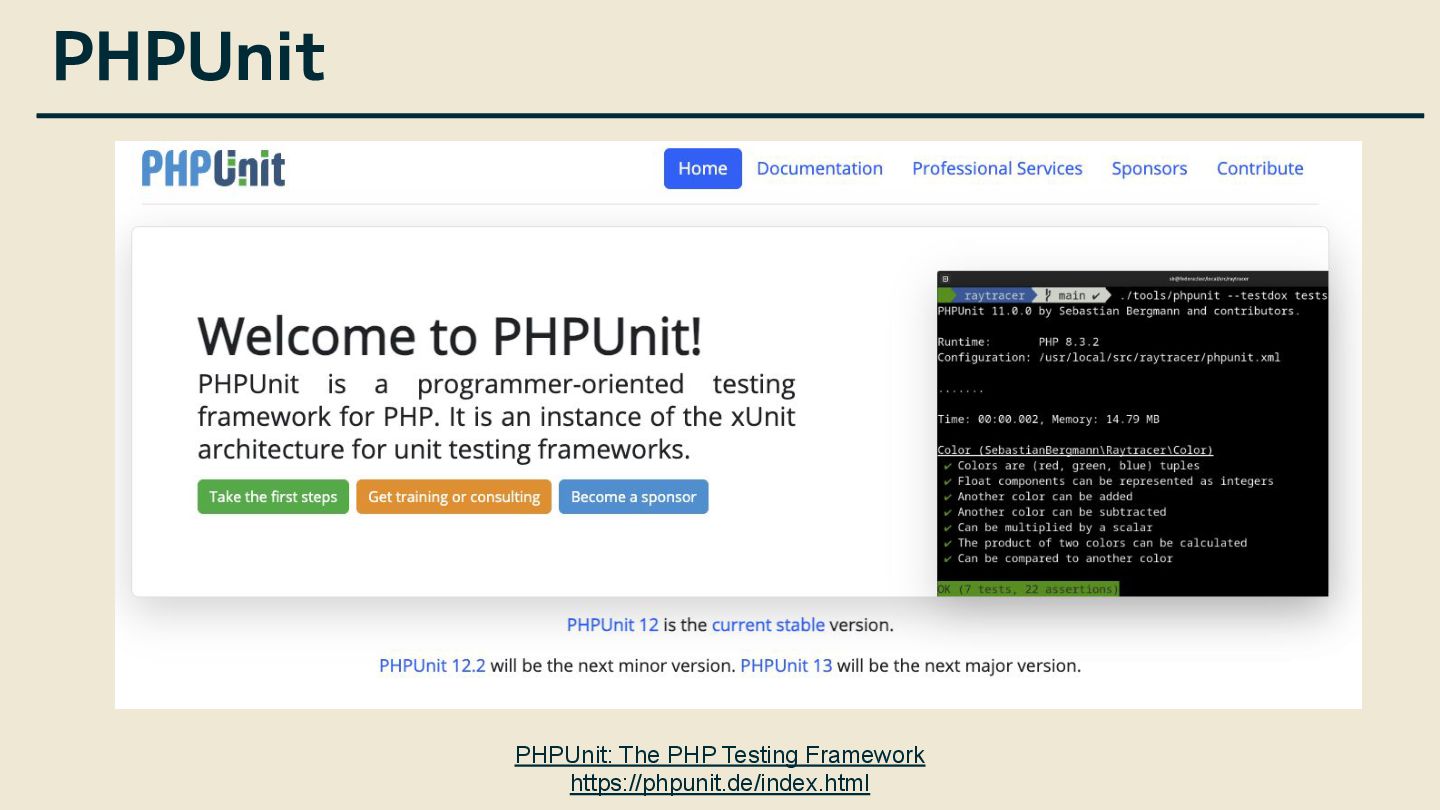Viewport: 1440px width, 810px height.
Task: Click 'Can be compared to another color' line
Action: pos(1058,558)
